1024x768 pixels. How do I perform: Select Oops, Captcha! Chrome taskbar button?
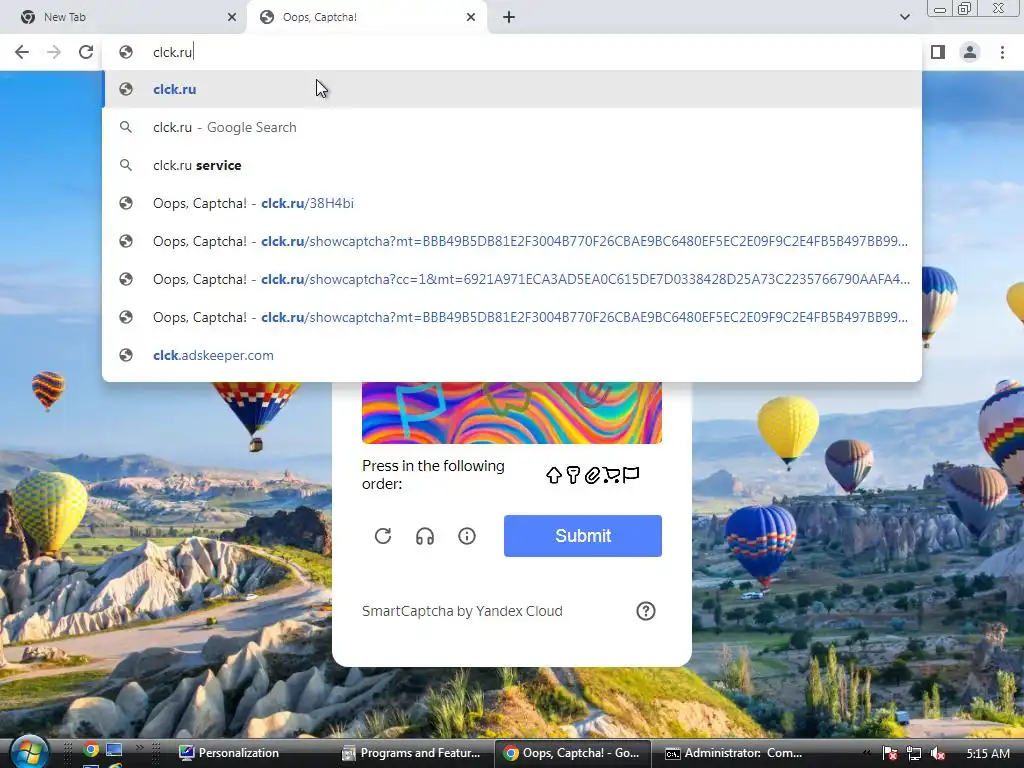(x=573, y=753)
